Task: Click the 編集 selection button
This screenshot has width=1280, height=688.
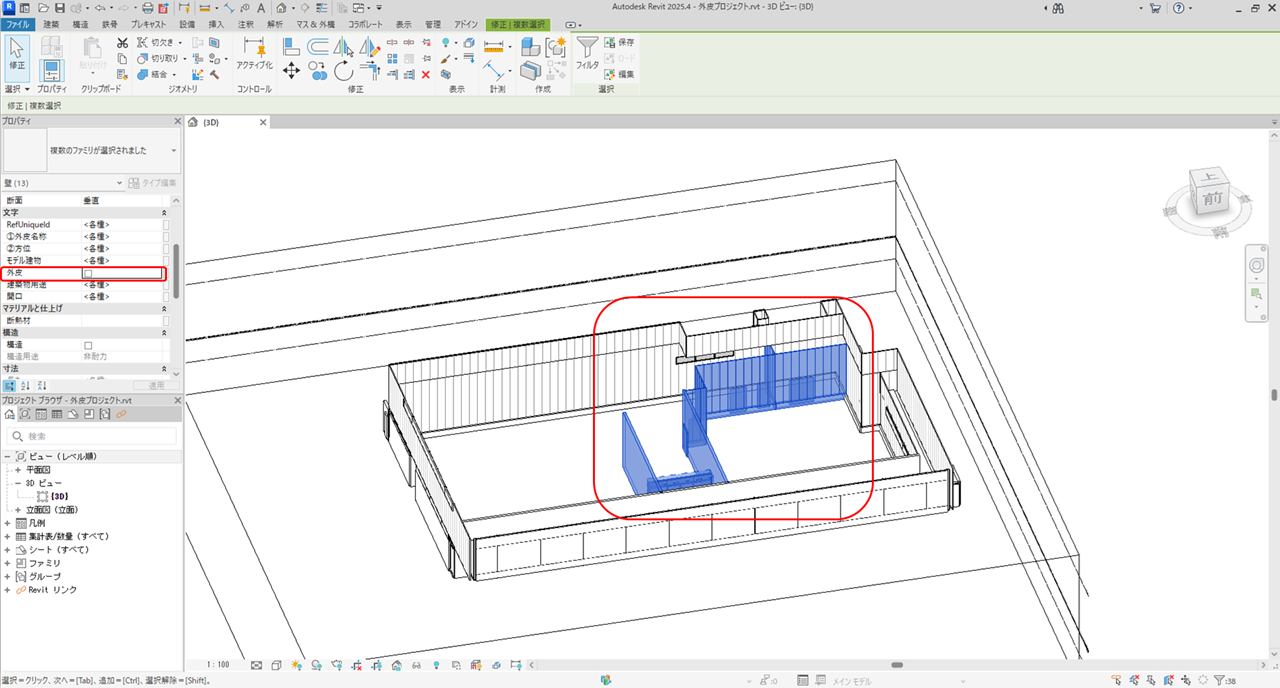Action: [x=619, y=74]
